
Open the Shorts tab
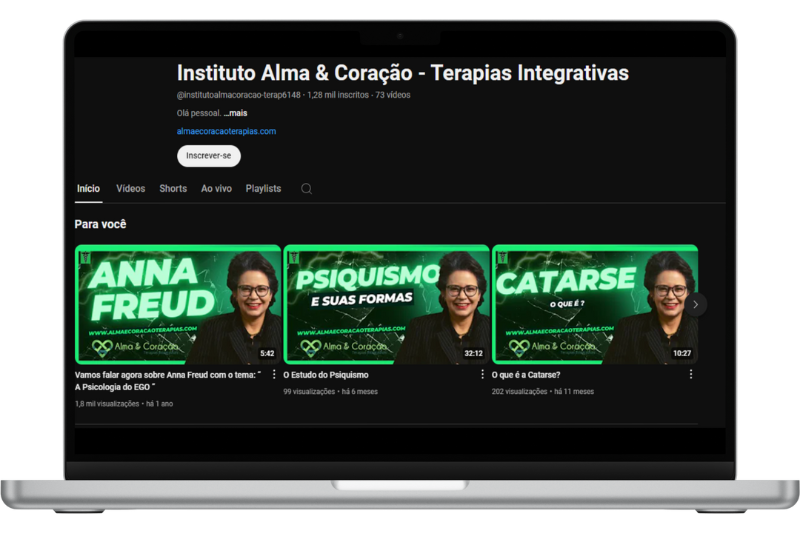(x=173, y=189)
